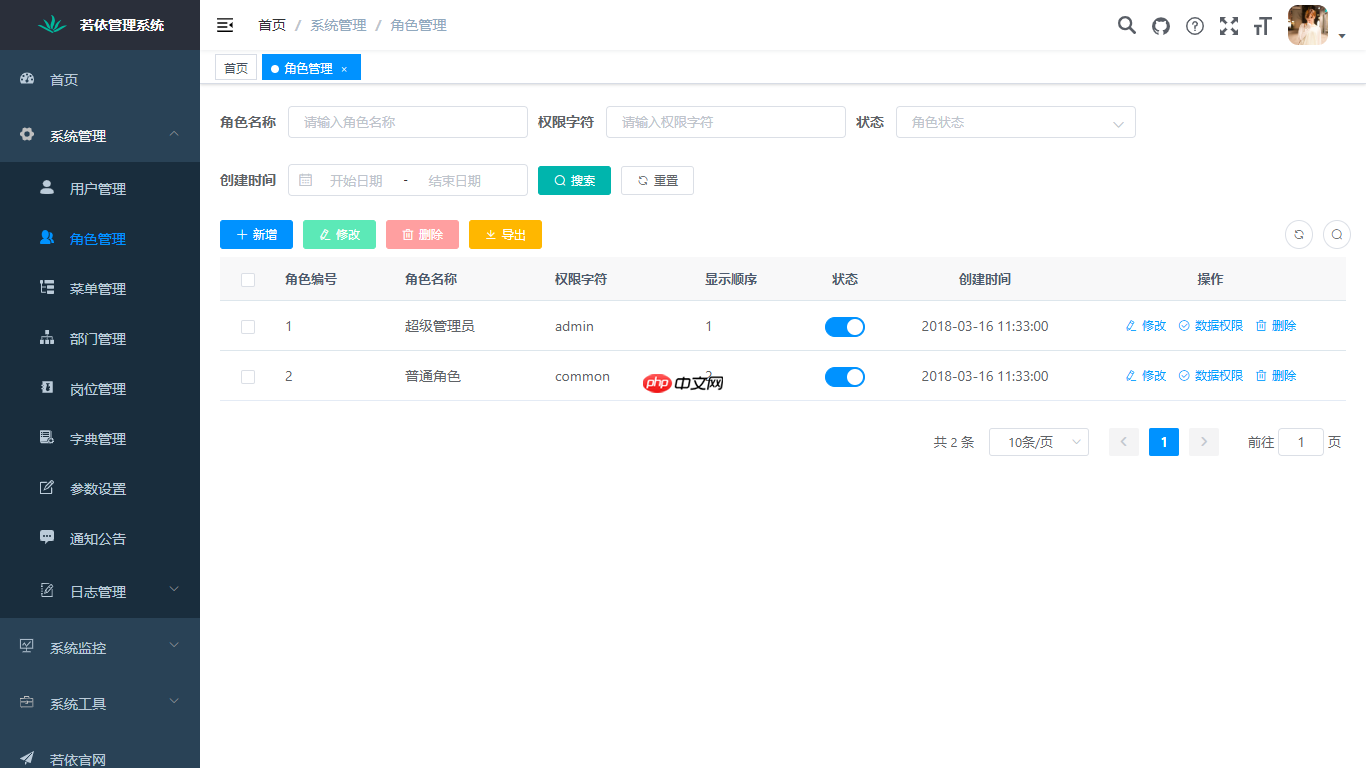
Task: Select the header checkbox to choose all rows
Action: point(248,280)
